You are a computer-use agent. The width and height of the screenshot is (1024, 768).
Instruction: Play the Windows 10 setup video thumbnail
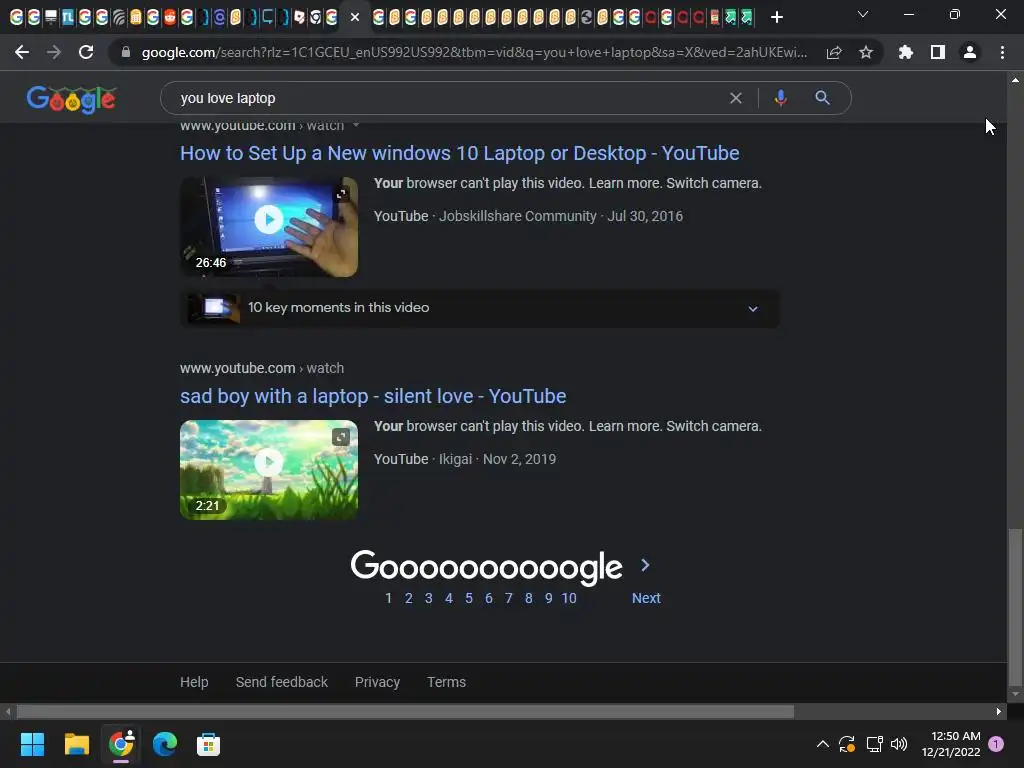pos(269,226)
